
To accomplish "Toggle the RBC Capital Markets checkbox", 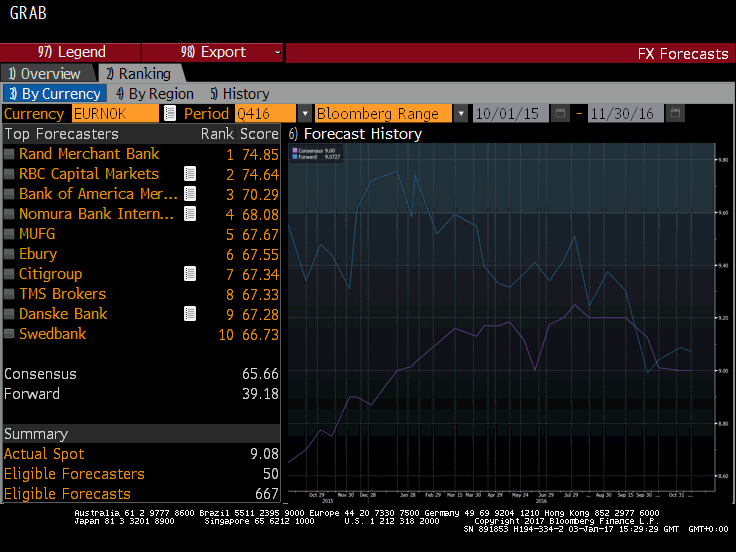I will tap(9, 174).
